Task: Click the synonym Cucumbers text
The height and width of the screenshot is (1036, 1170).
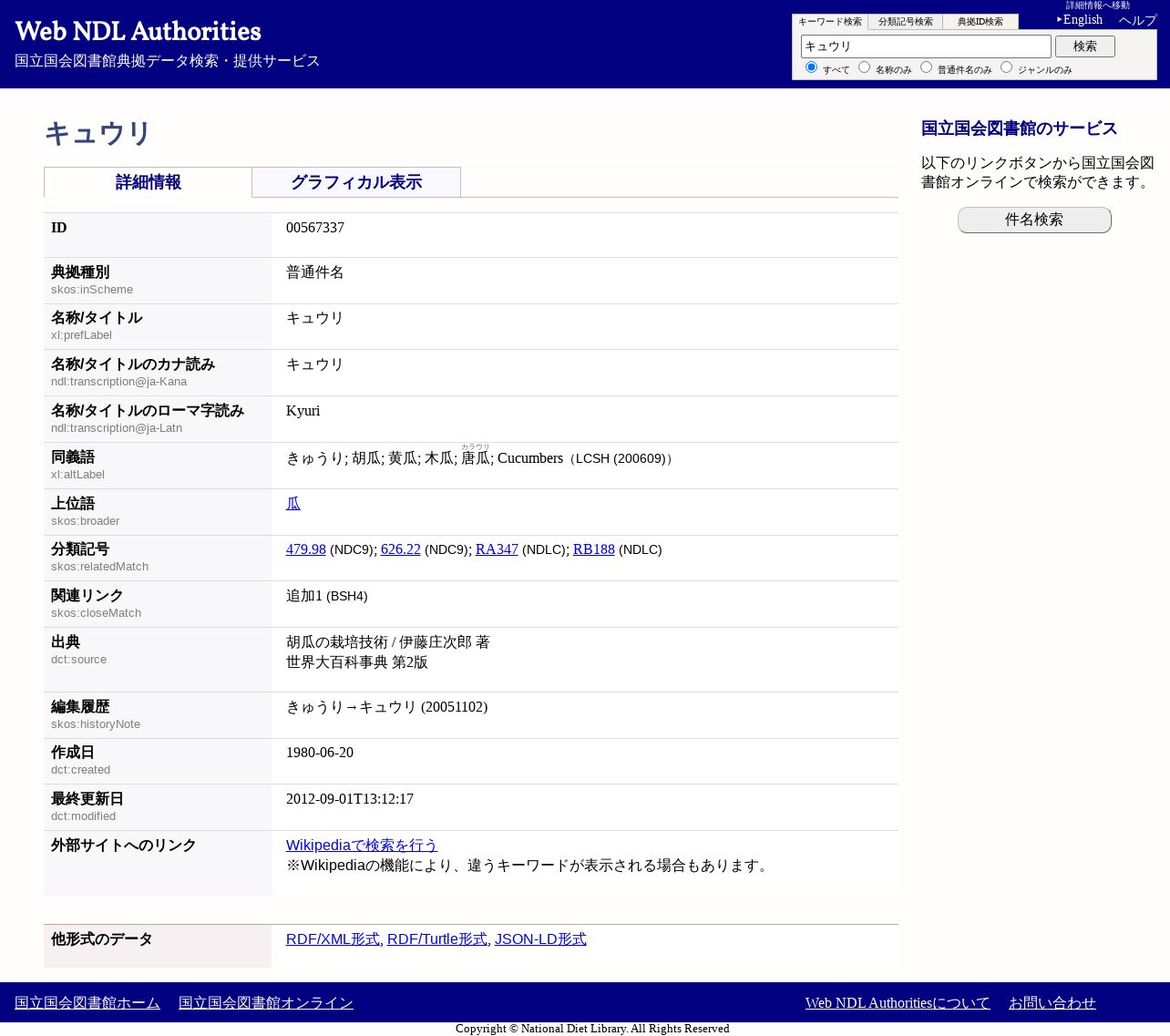Action: coord(530,458)
